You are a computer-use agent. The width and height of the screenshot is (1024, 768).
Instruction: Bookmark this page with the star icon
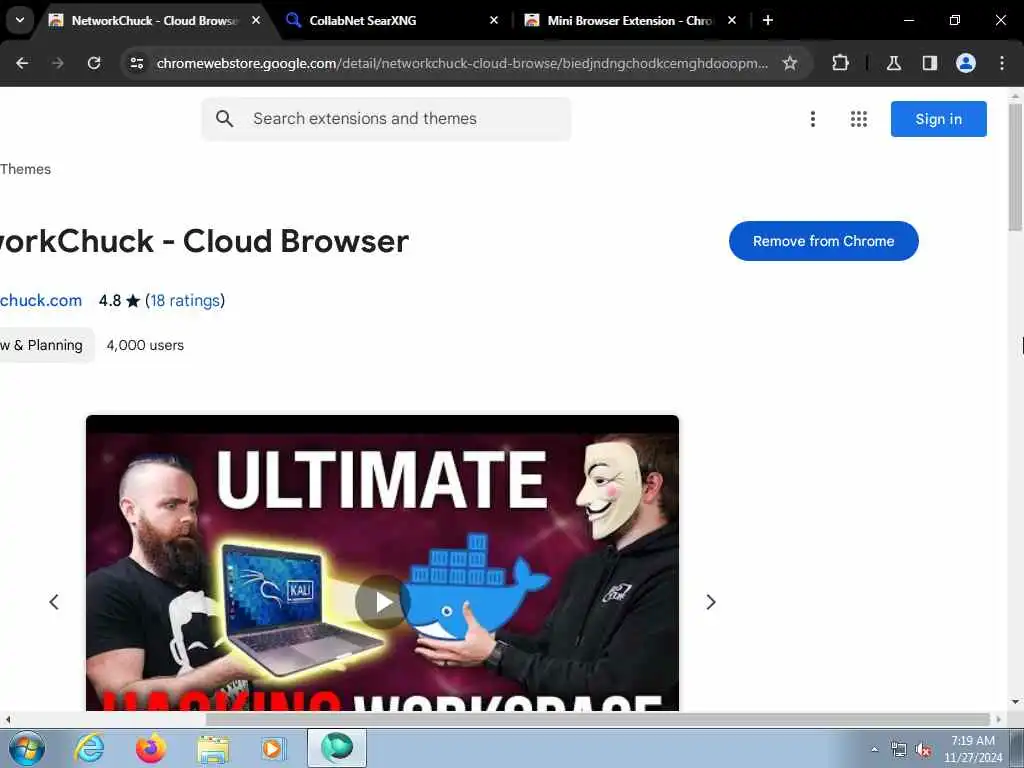coord(790,63)
